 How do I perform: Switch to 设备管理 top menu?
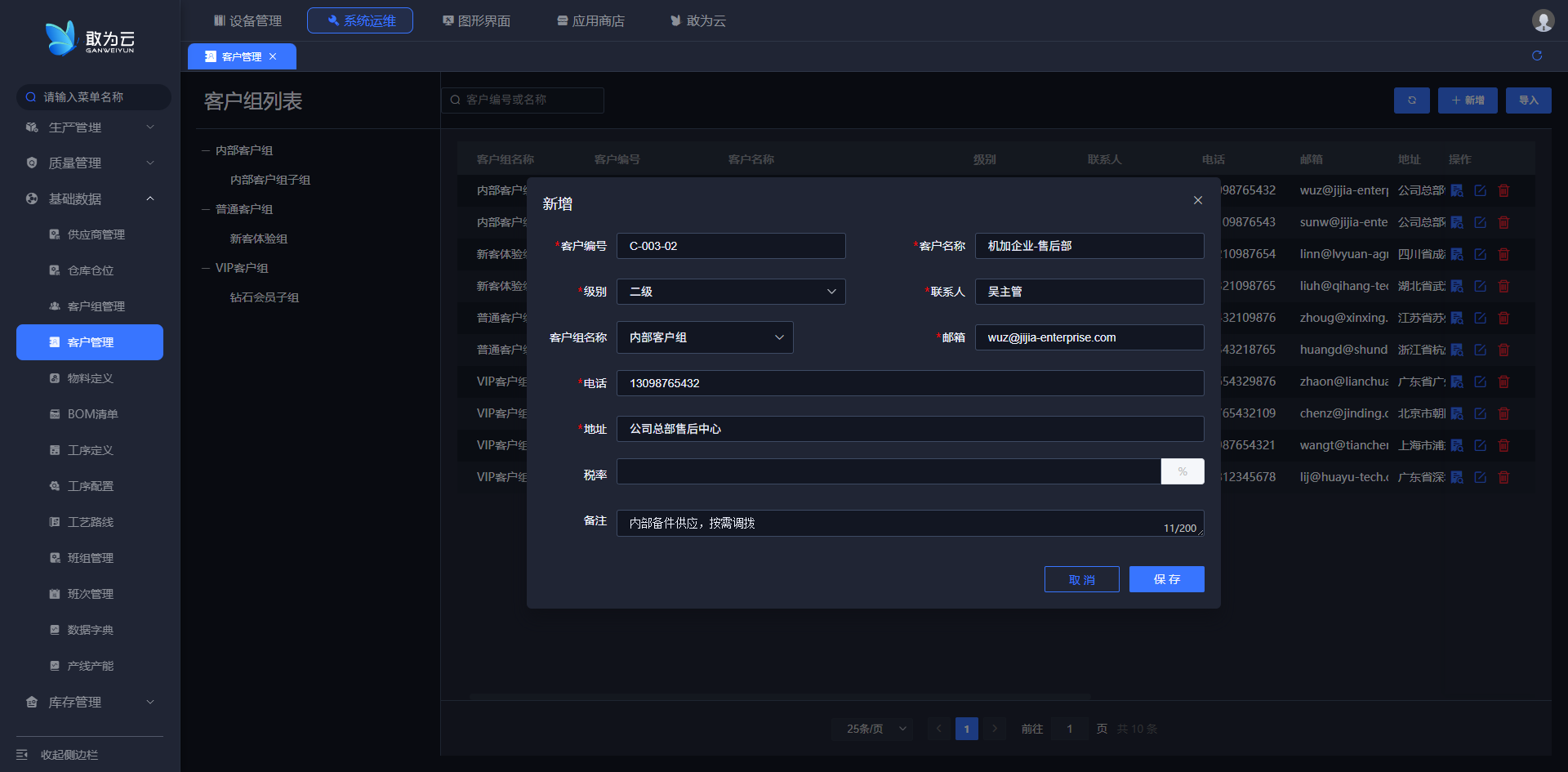(247, 20)
